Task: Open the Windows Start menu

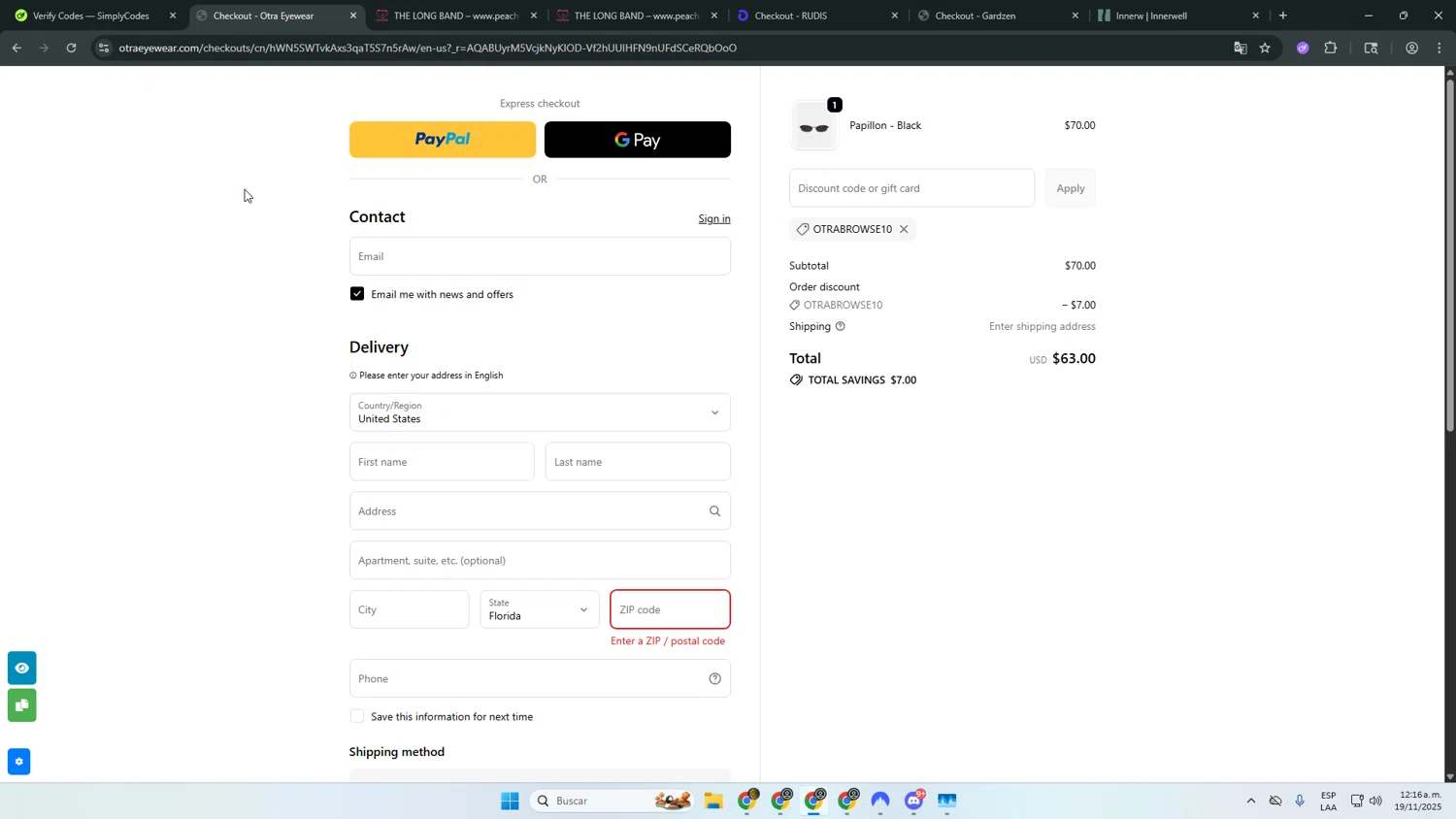Action: (510, 801)
